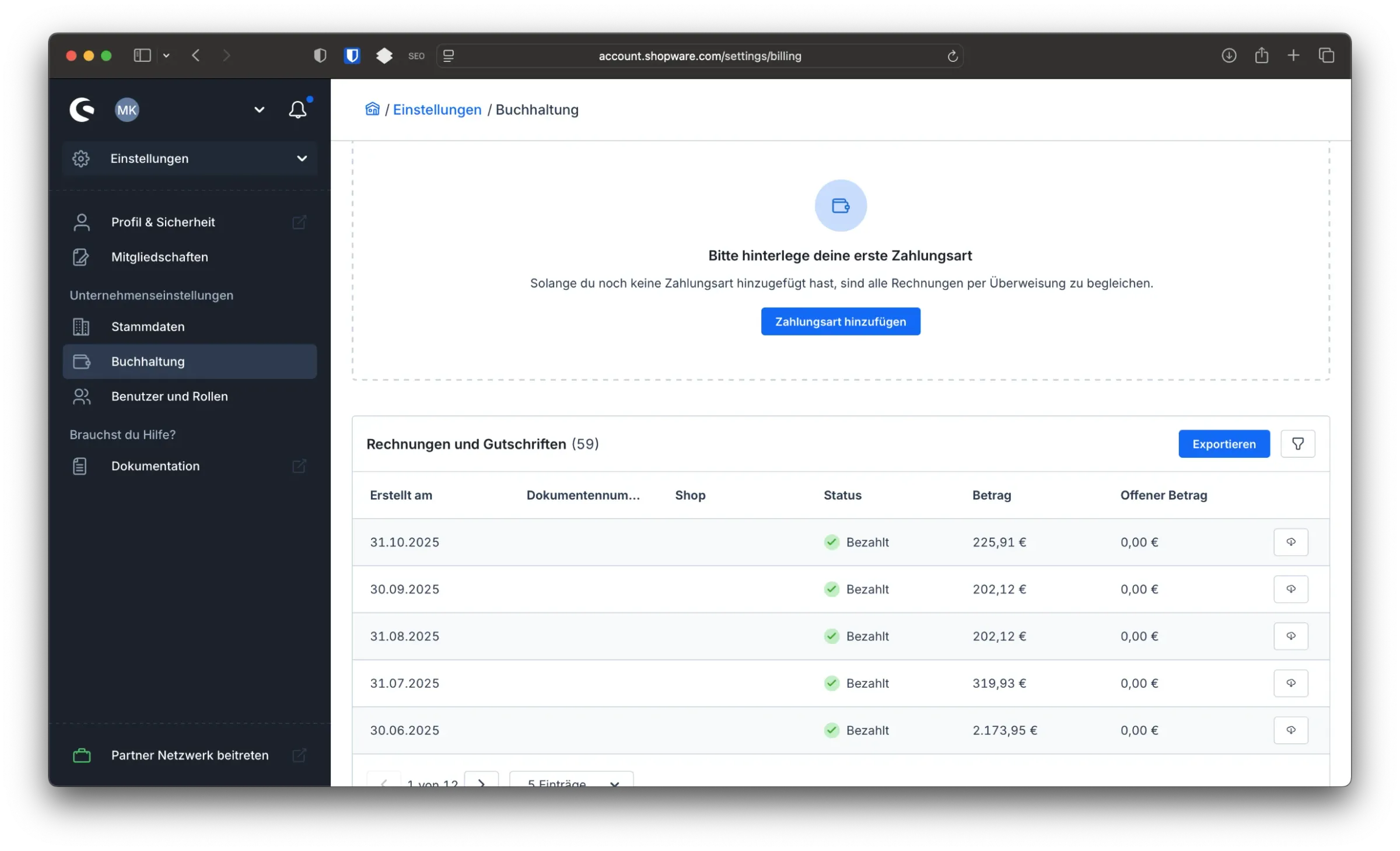Open the 5 Einträge page size dropdown
Viewport: 1400px width, 851px height.
point(570,783)
